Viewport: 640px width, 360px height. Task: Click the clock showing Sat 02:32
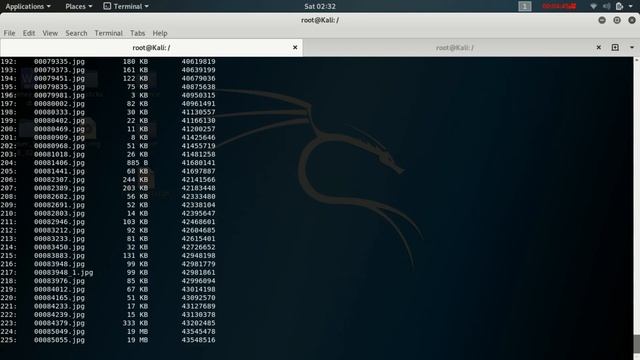(320, 6)
